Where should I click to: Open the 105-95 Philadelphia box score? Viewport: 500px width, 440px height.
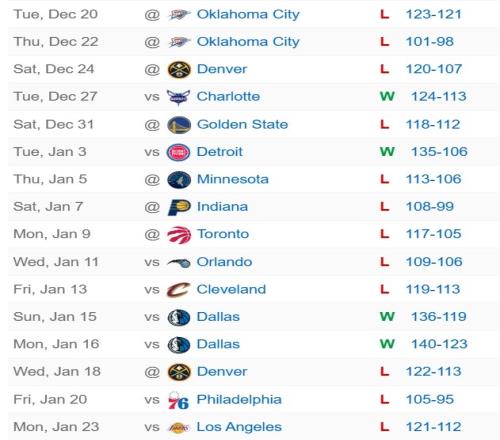430,399
